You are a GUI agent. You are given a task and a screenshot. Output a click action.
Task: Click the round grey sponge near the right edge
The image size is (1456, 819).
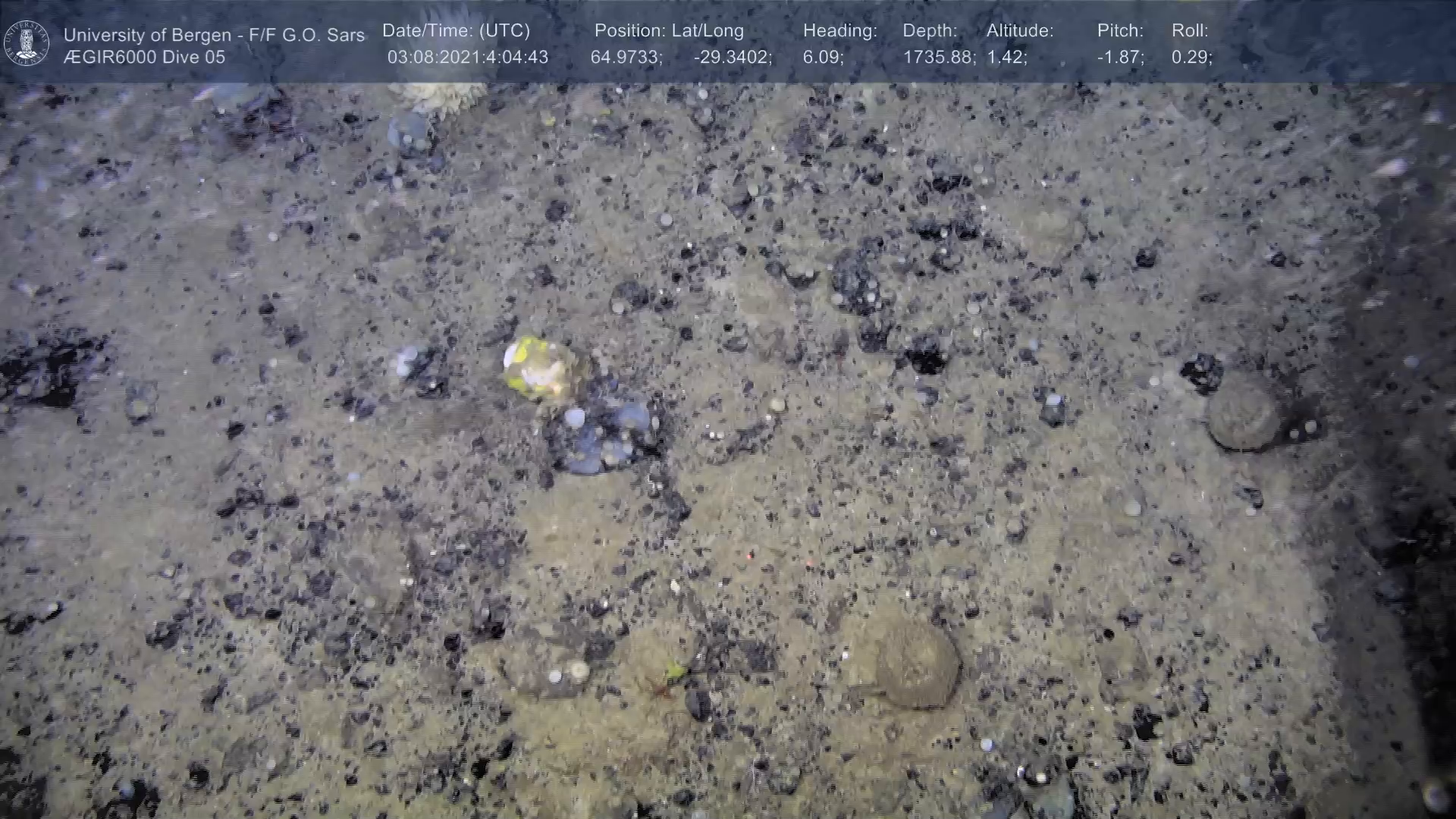pos(1244,413)
